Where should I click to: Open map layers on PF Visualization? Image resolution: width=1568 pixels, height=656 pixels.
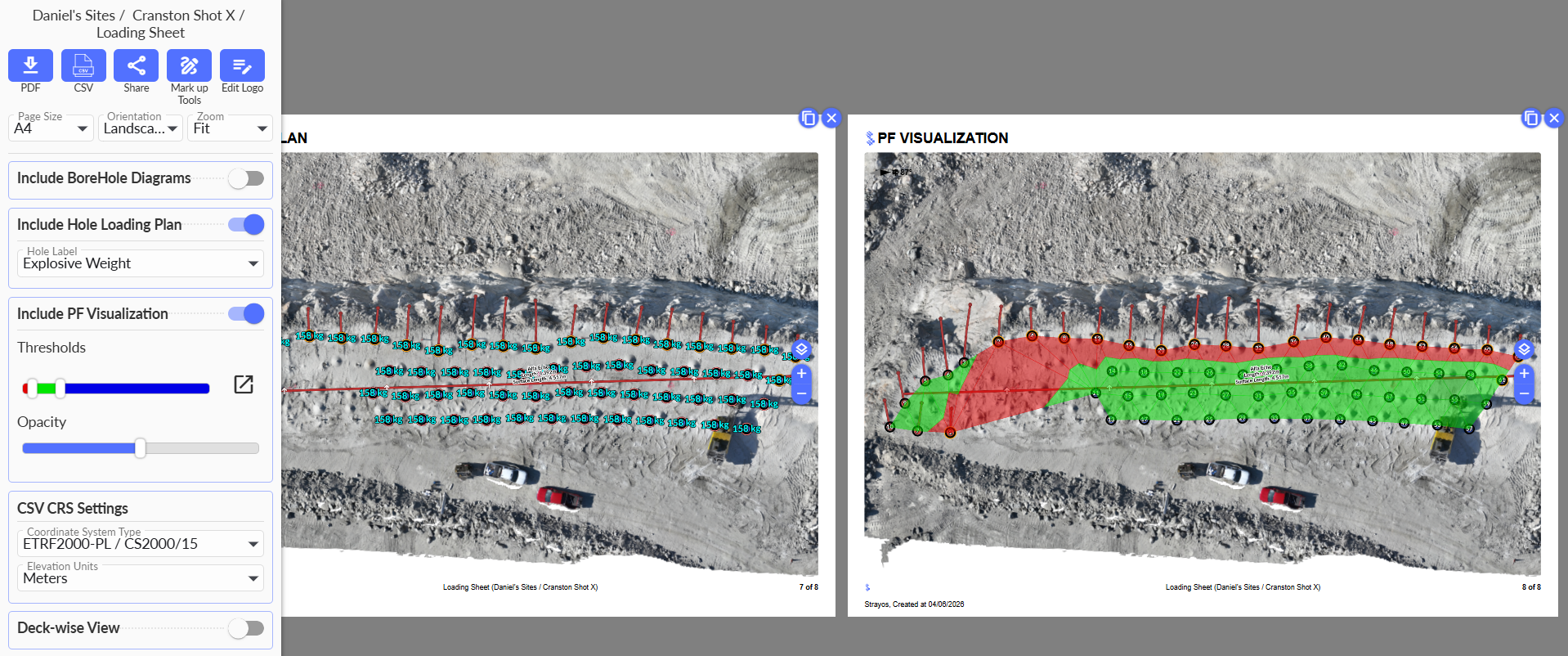coord(1524,349)
